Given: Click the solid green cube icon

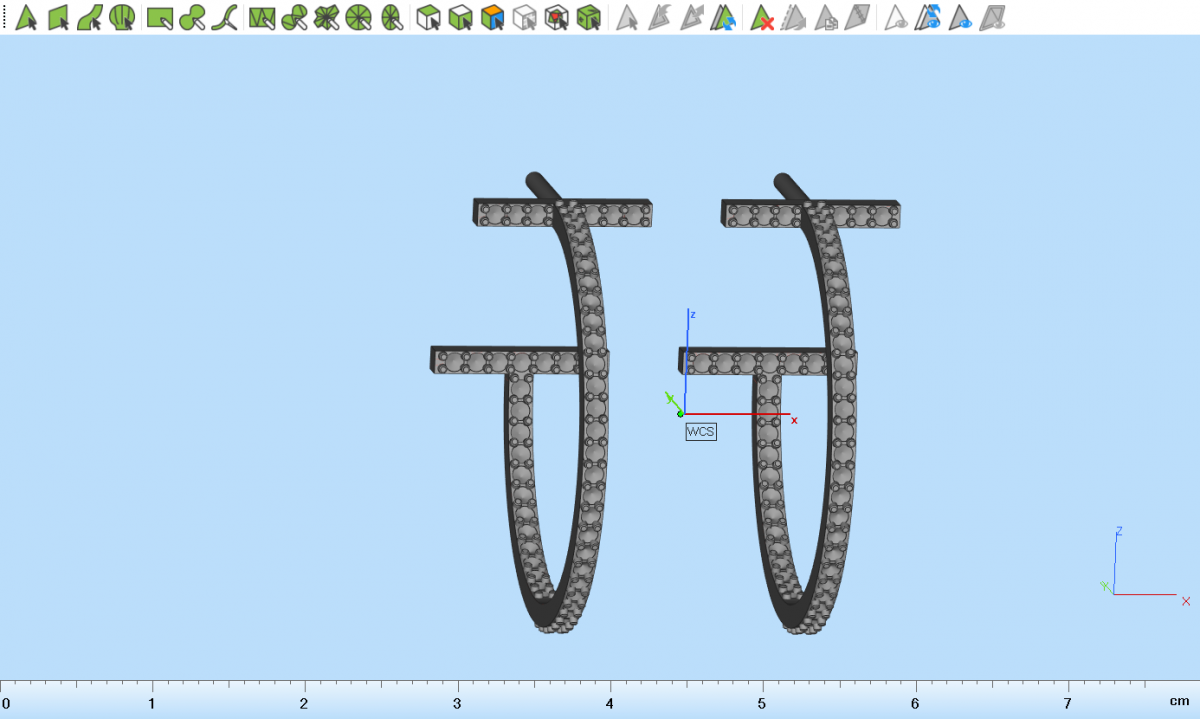Looking at the screenshot, I should point(589,17).
